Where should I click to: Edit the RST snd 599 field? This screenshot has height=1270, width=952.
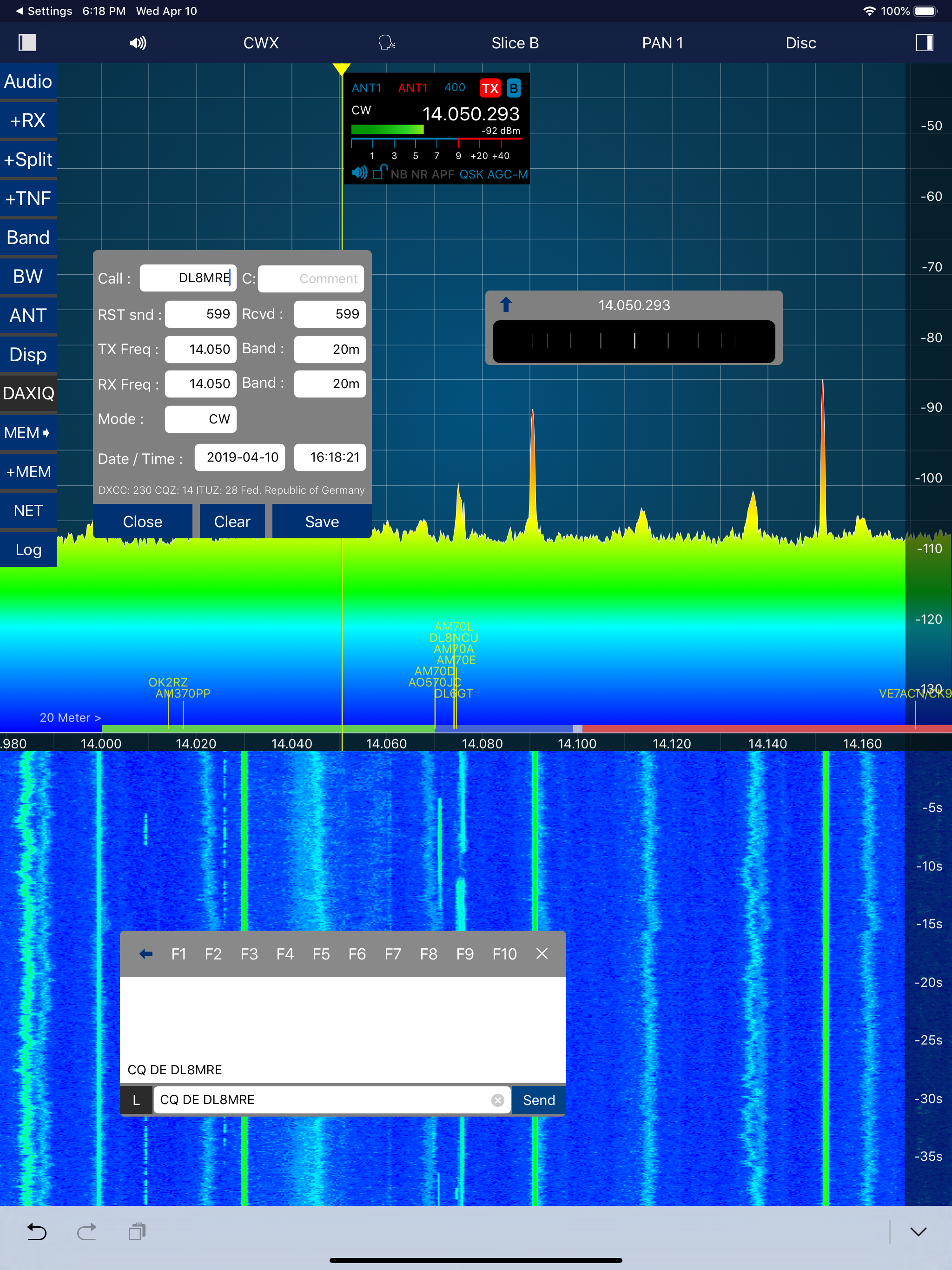pyautogui.click(x=200, y=314)
